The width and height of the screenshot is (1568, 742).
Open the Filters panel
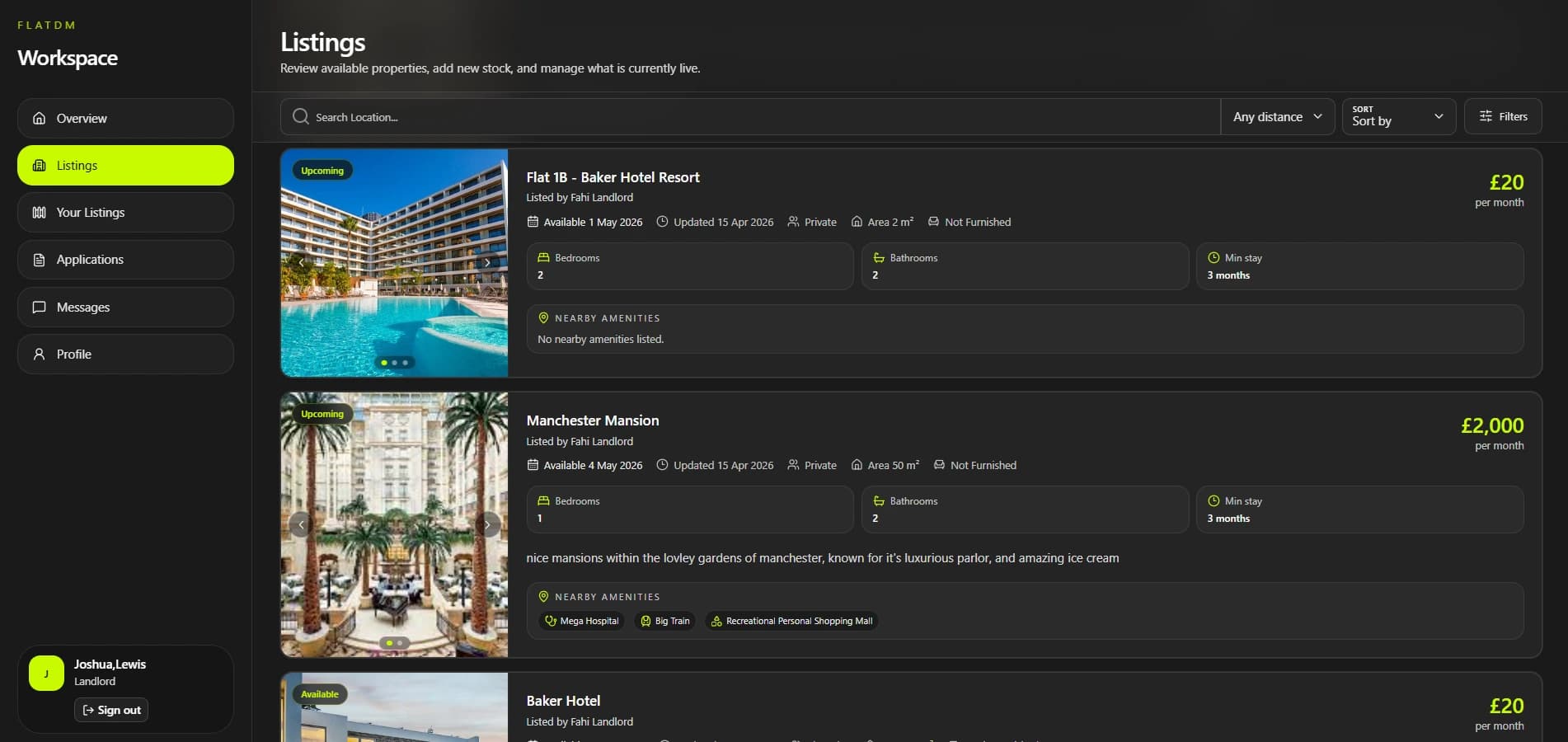[x=1503, y=116]
